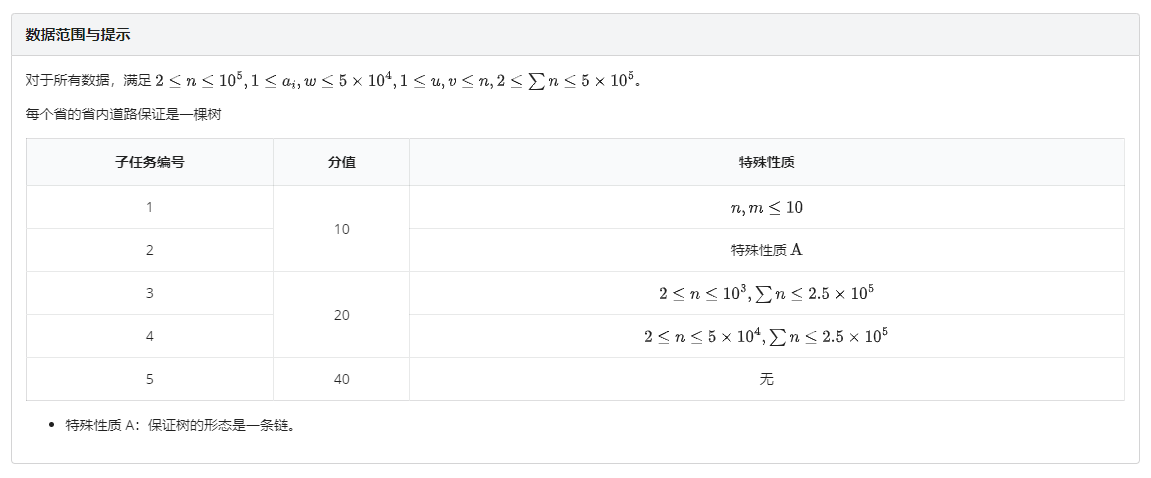Click the 特殊性质 A table cell

[766, 250]
